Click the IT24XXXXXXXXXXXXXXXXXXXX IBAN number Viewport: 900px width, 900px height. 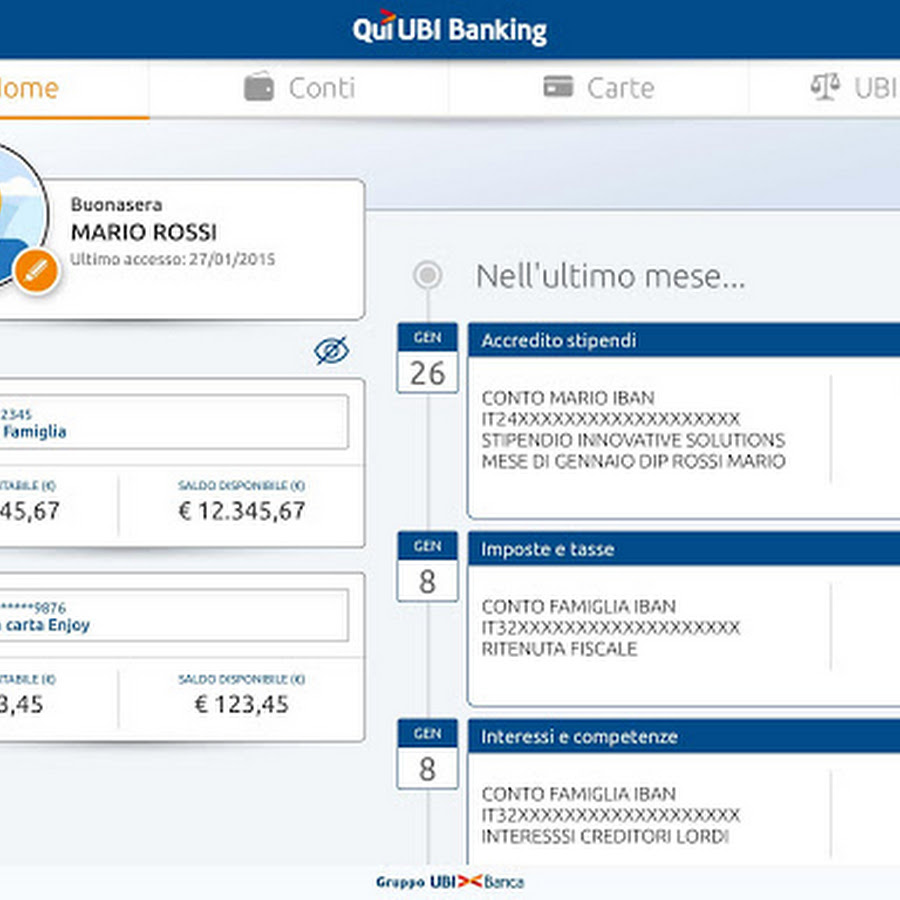[x=611, y=419]
